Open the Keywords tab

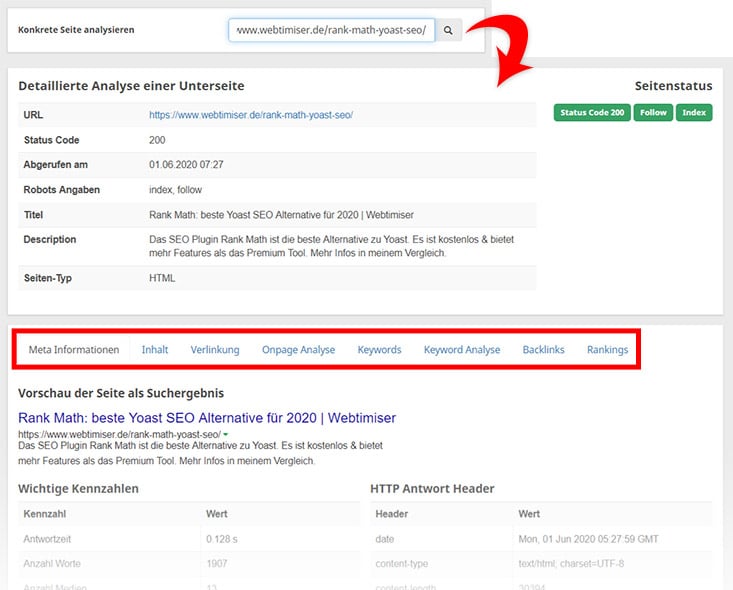(379, 350)
